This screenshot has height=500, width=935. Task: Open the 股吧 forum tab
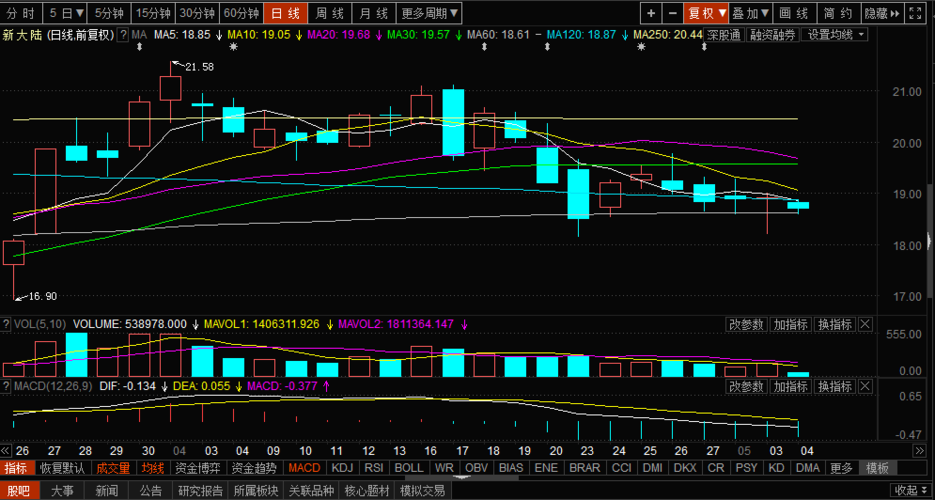19,491
